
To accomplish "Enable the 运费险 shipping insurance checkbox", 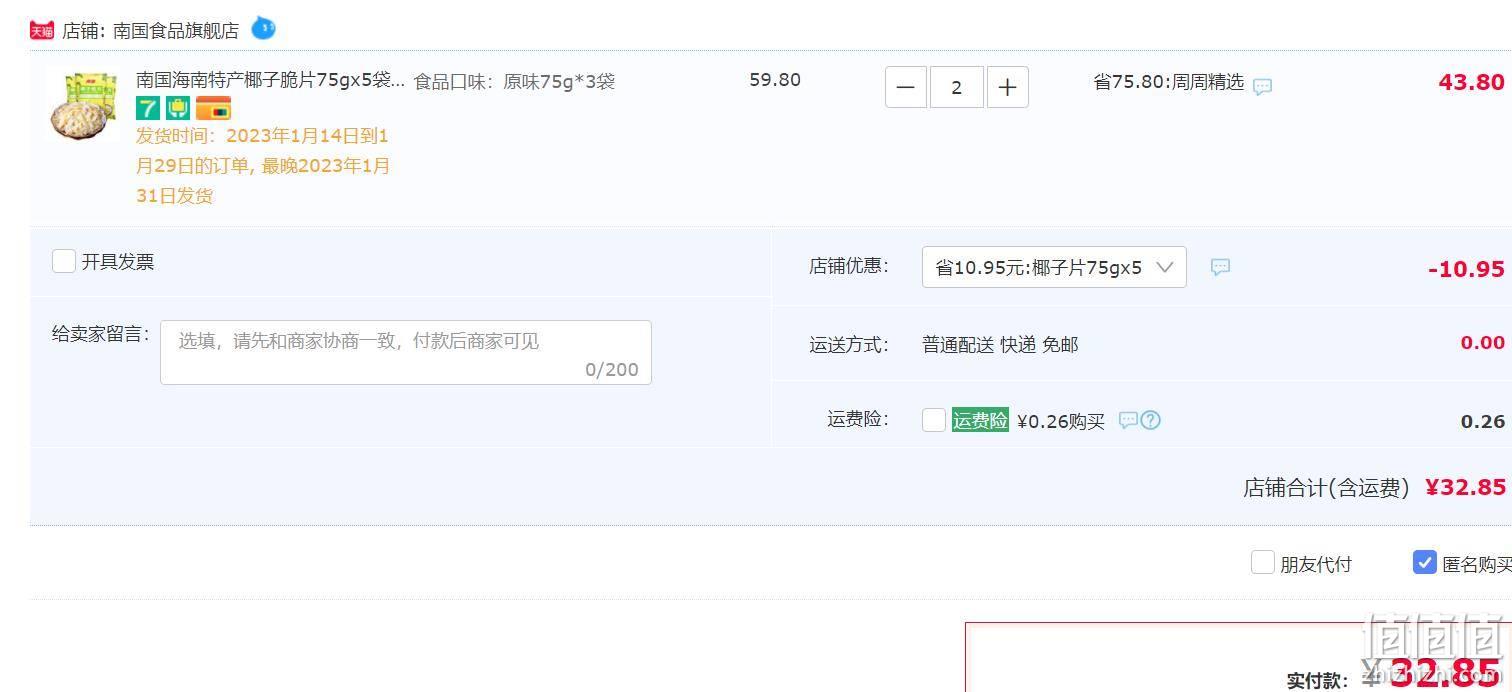I will (934, 420).
